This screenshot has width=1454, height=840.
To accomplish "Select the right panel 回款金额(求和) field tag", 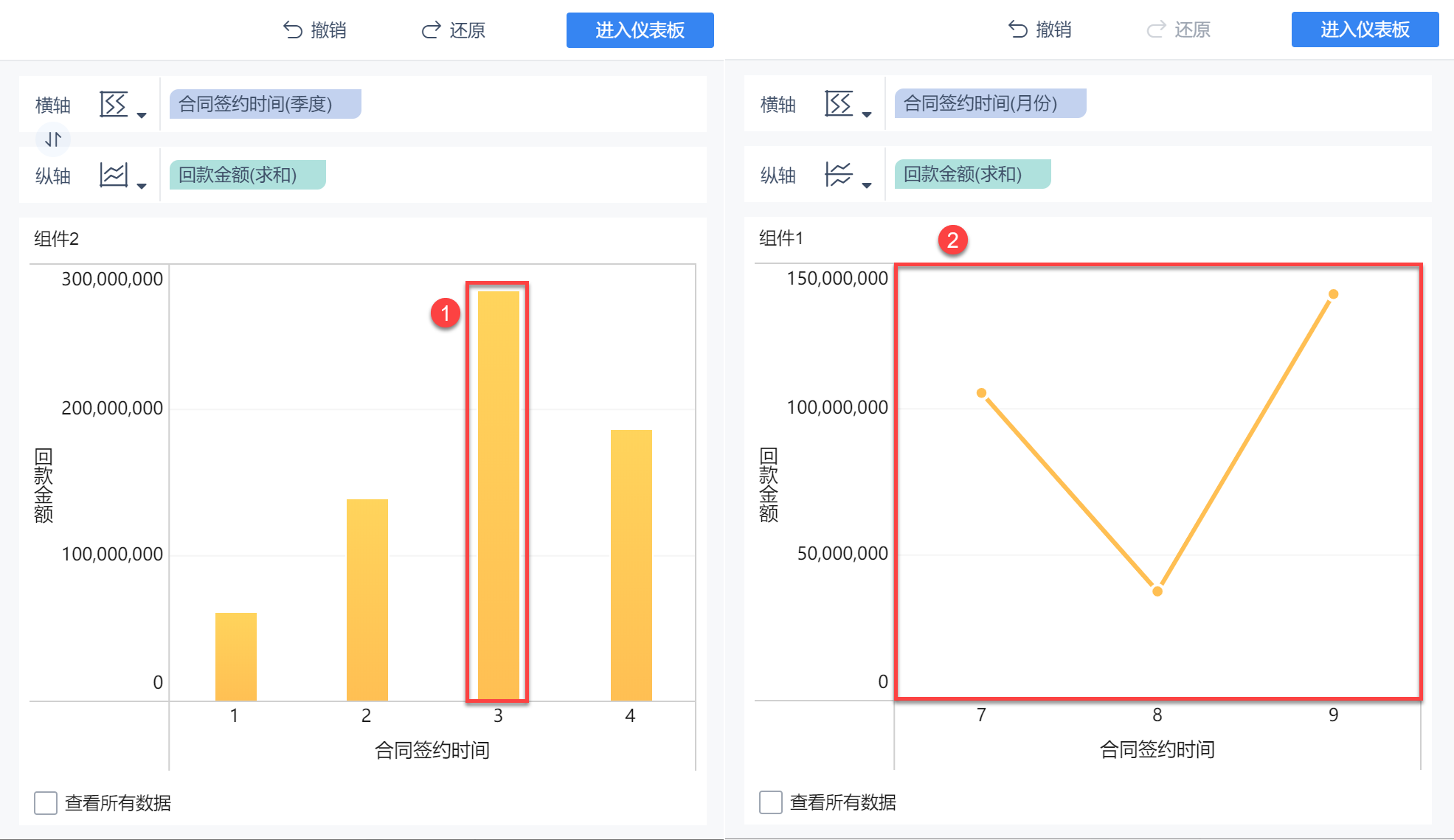I will (x=972, y=174).
